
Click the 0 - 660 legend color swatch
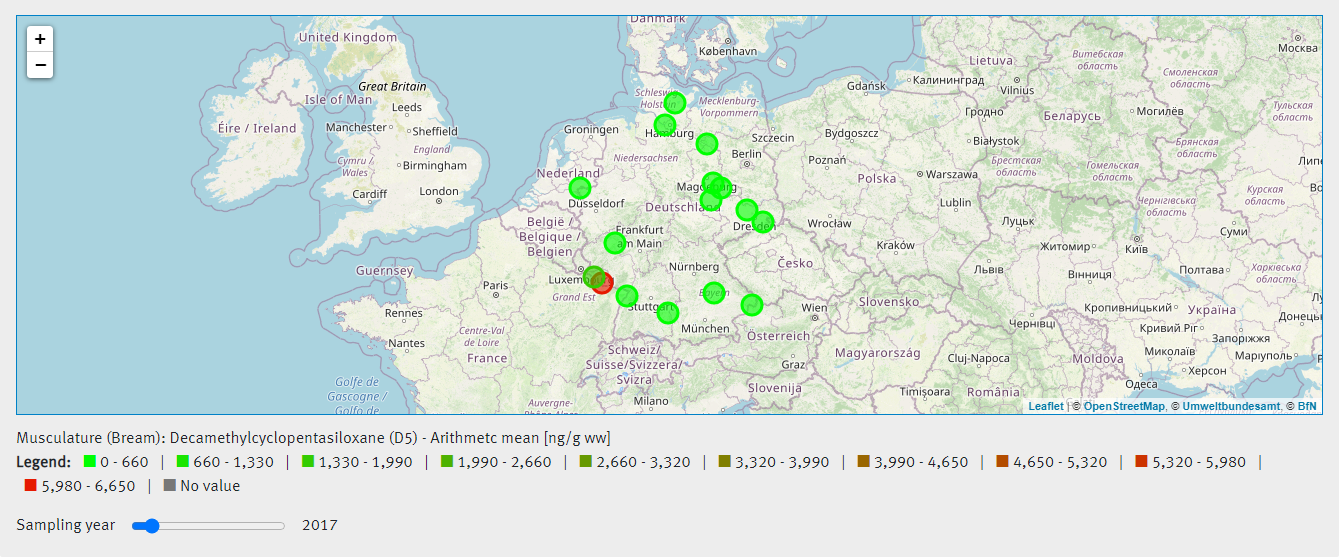pyautogui.click(x=90, y=462)
